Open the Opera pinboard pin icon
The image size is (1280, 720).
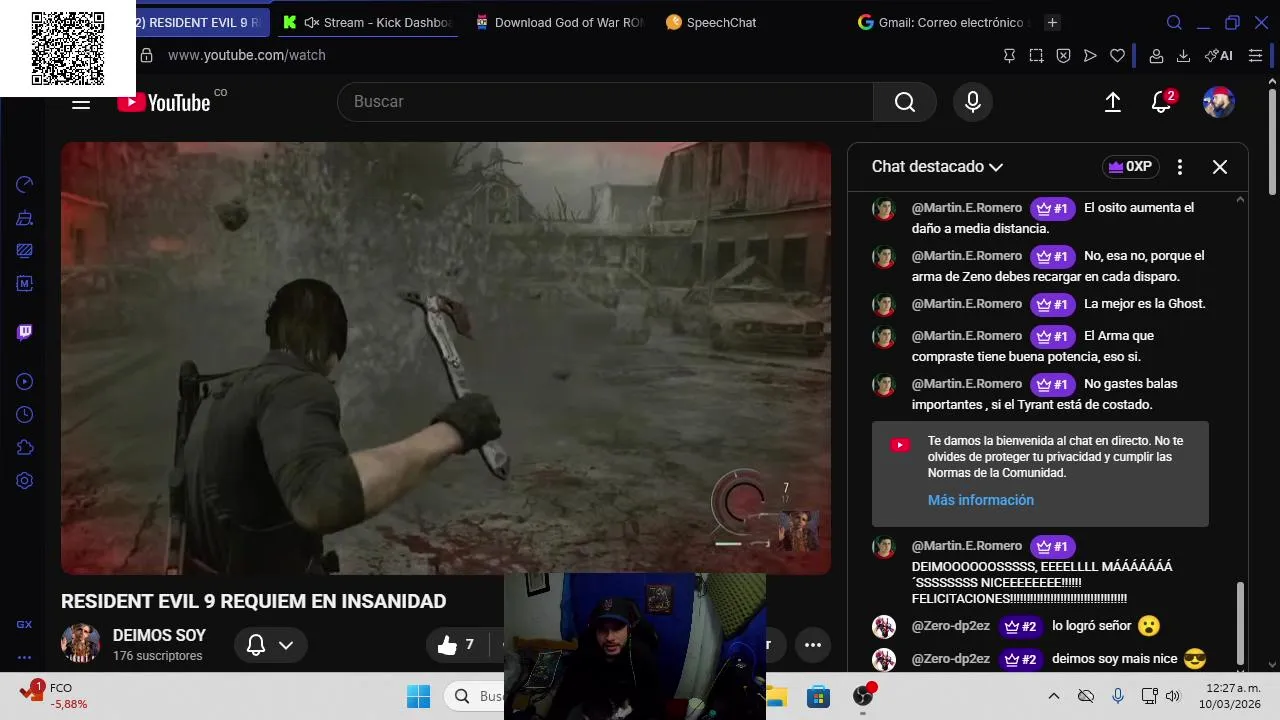tap(1009, 56)
